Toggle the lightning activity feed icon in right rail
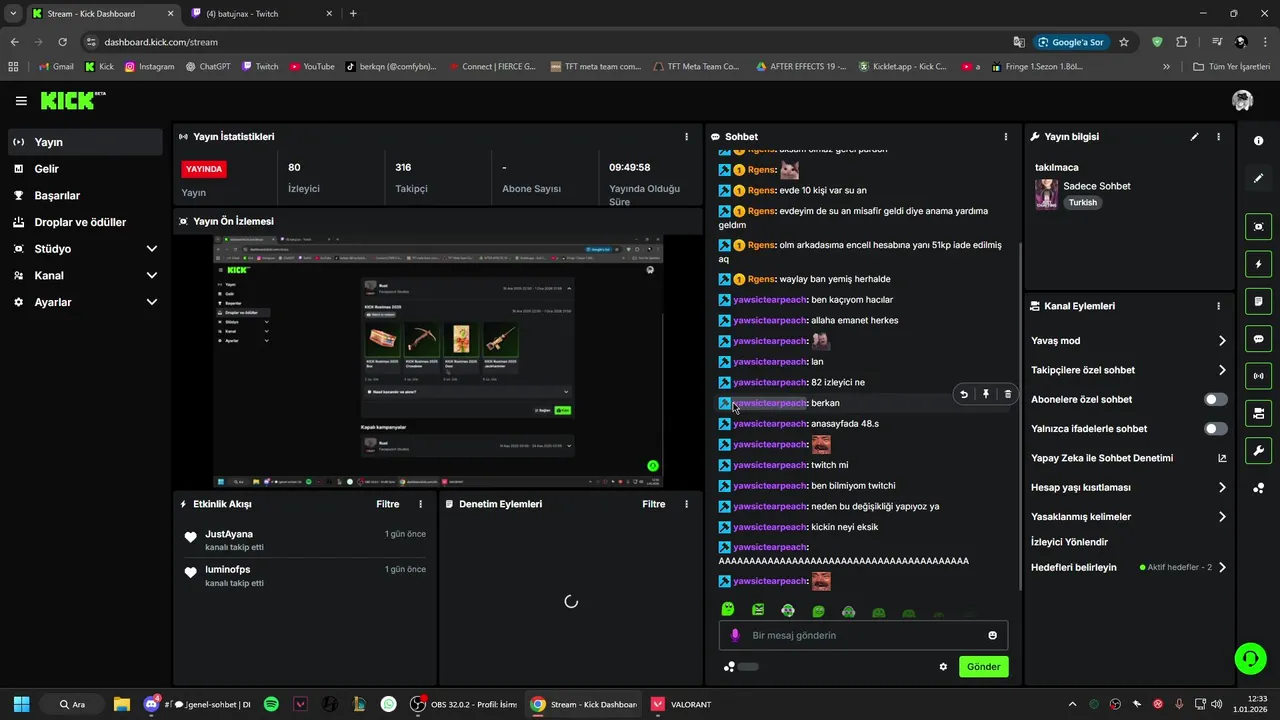Screen dimensions: 1280x720 coord(1258,264)
